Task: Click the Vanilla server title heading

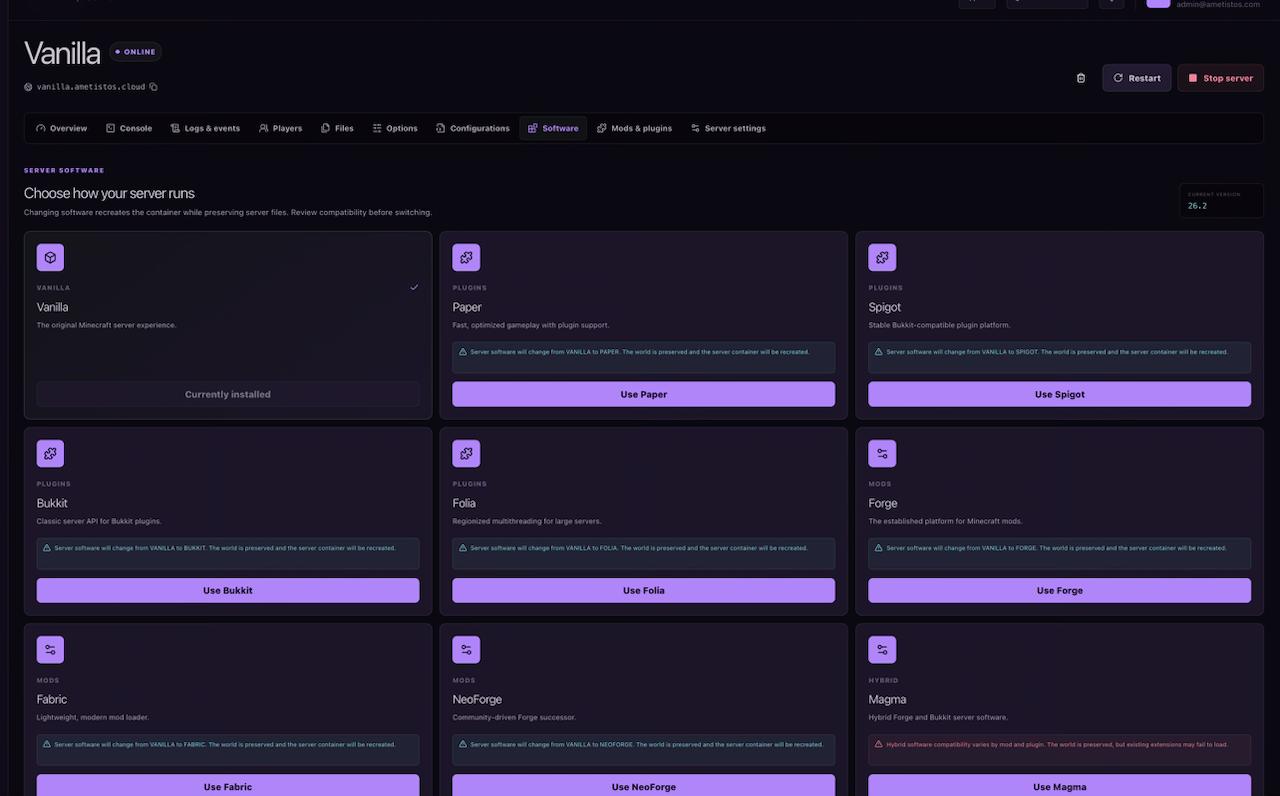Action: (x=62, y=53)
